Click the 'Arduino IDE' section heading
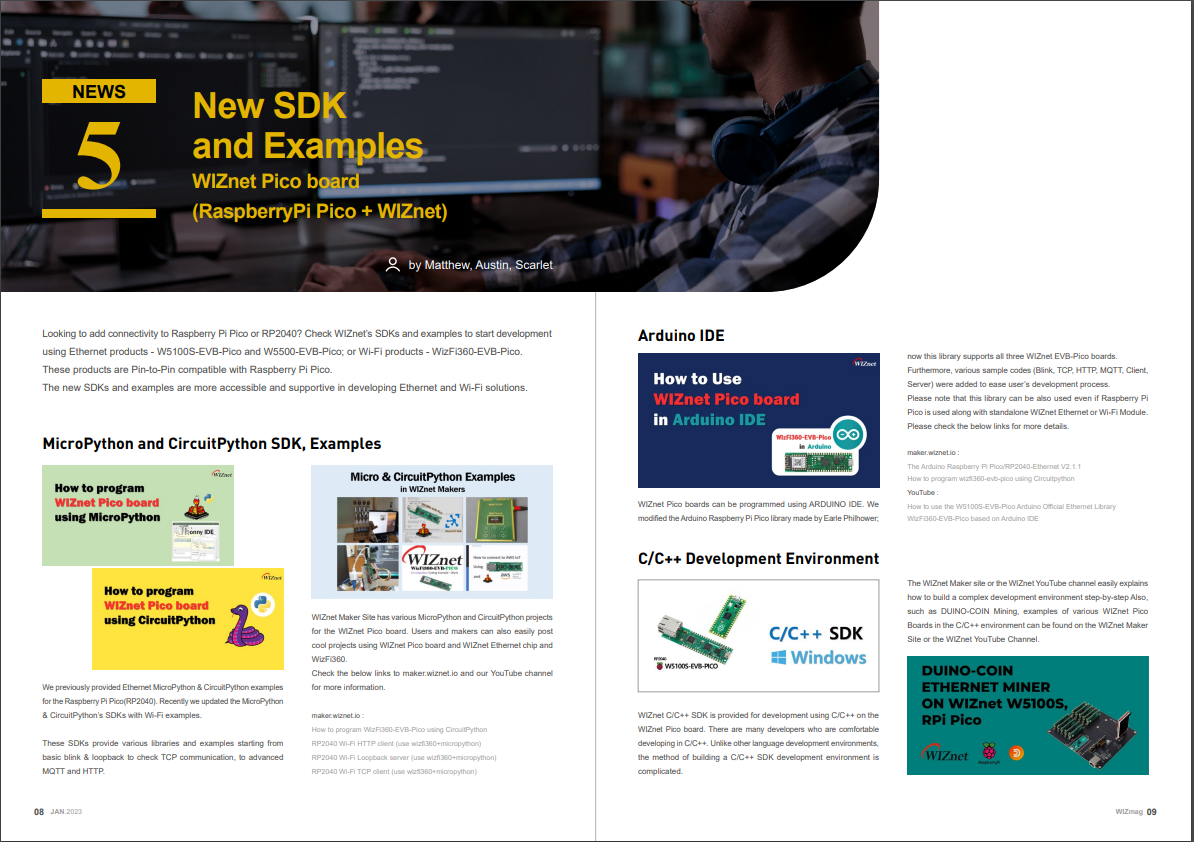Image resolution: width=1194 pixels, height=842 pixels. (x=681, y=336)
